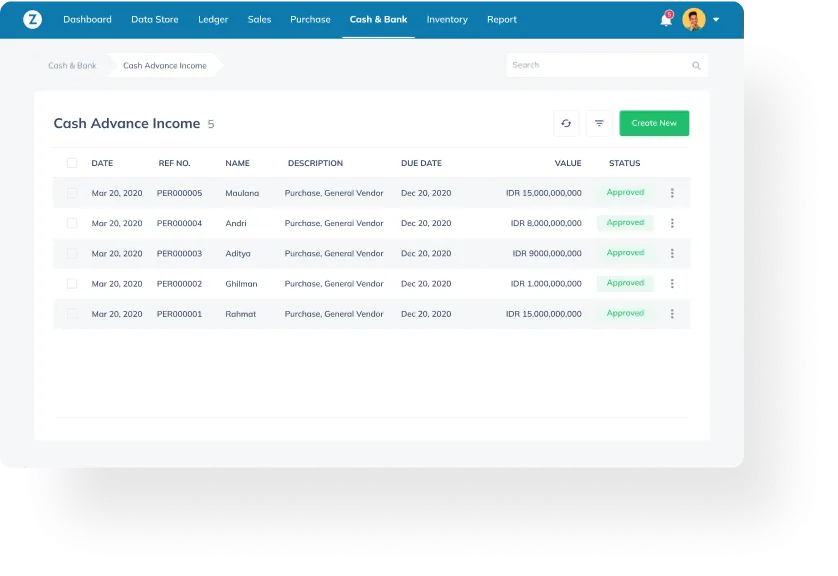This screenshot has height=576, width=838.
Task: Open the Report menu
Action: [x=501, y=20]
